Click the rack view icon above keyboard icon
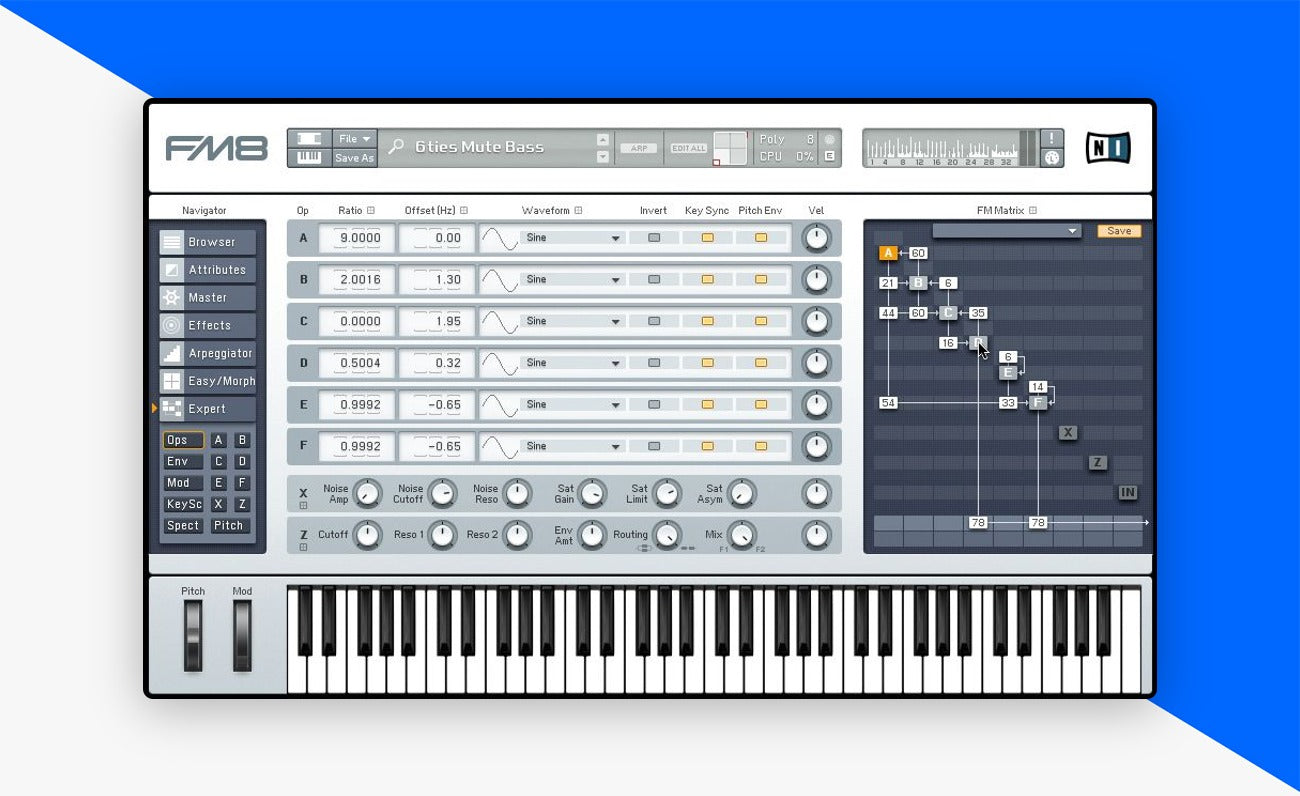The image size is (1300, 796). [x=310, y=138]
